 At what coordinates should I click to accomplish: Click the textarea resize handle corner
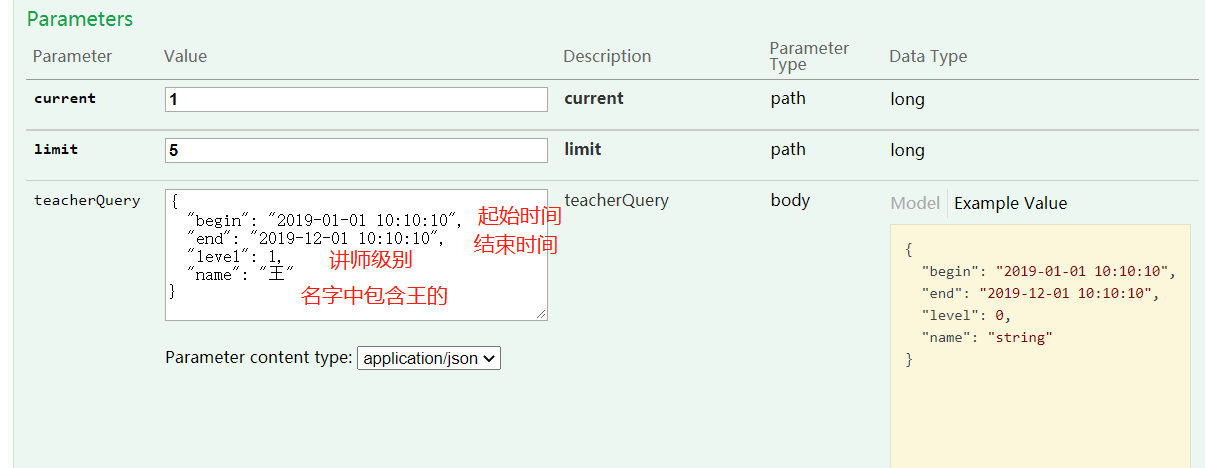pos(541,314)
